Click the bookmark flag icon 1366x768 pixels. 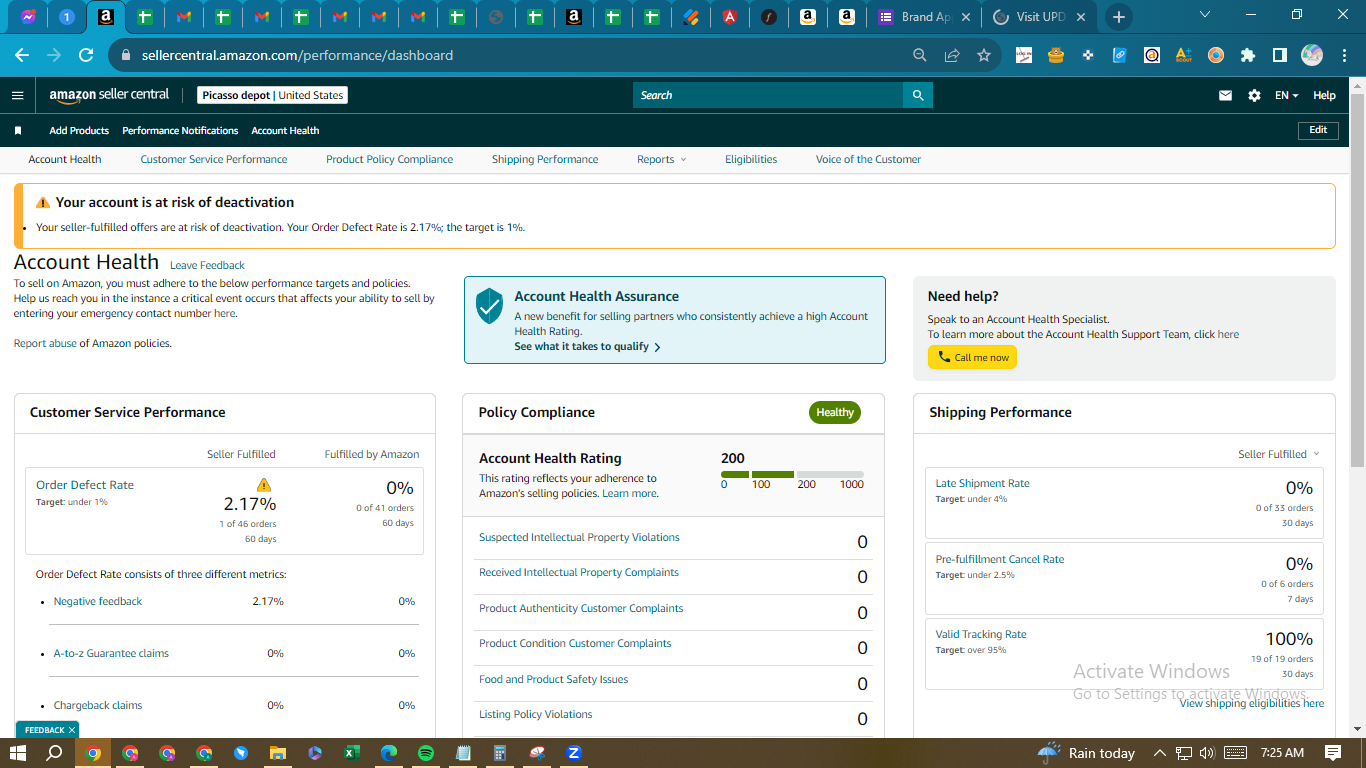[18, 130]
